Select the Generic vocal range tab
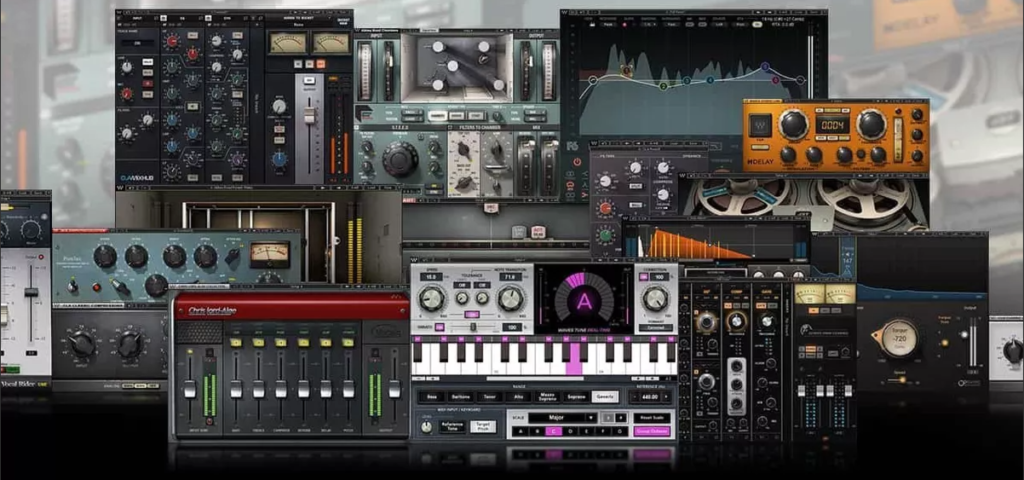Viewport: 1024px width, 480px height. [x=604, y=397]
